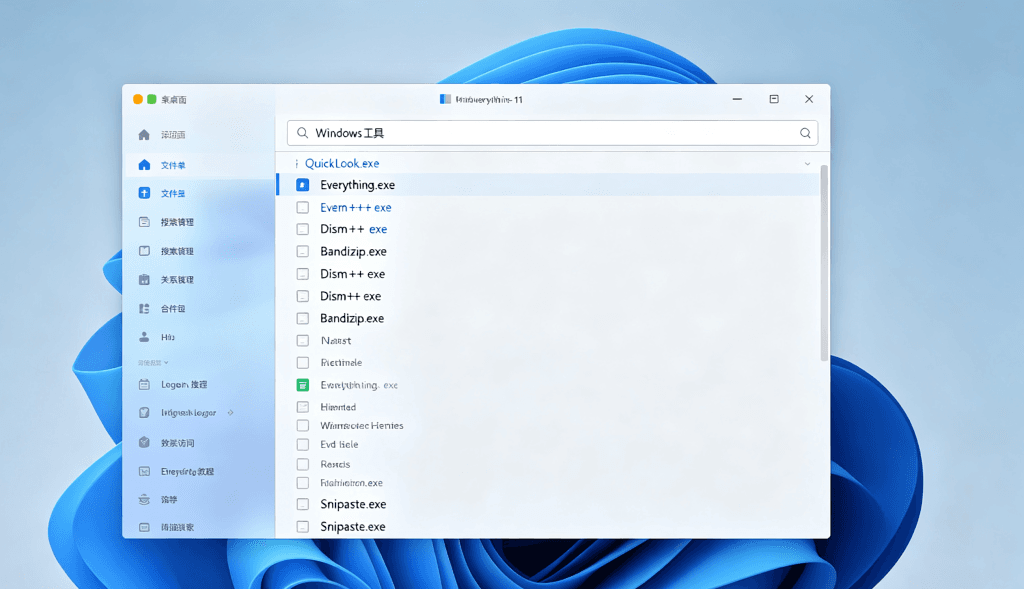Viewport: 1024px width, 589px height.
Task: Click into the Windows工具 search field
Action: 552,133
